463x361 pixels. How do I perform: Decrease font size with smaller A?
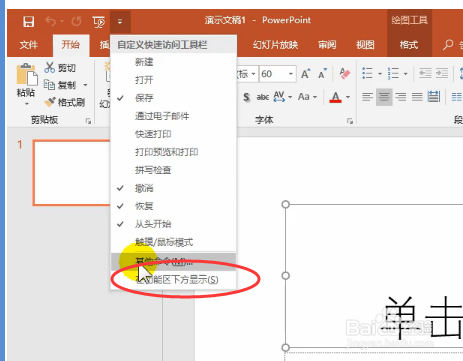tap(322, 74)
